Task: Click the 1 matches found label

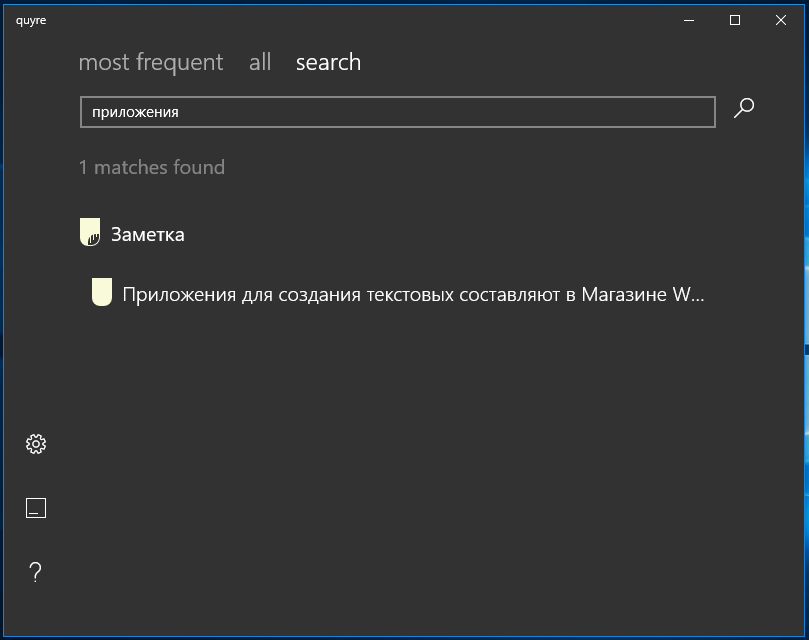Action: tap(152, 167)
